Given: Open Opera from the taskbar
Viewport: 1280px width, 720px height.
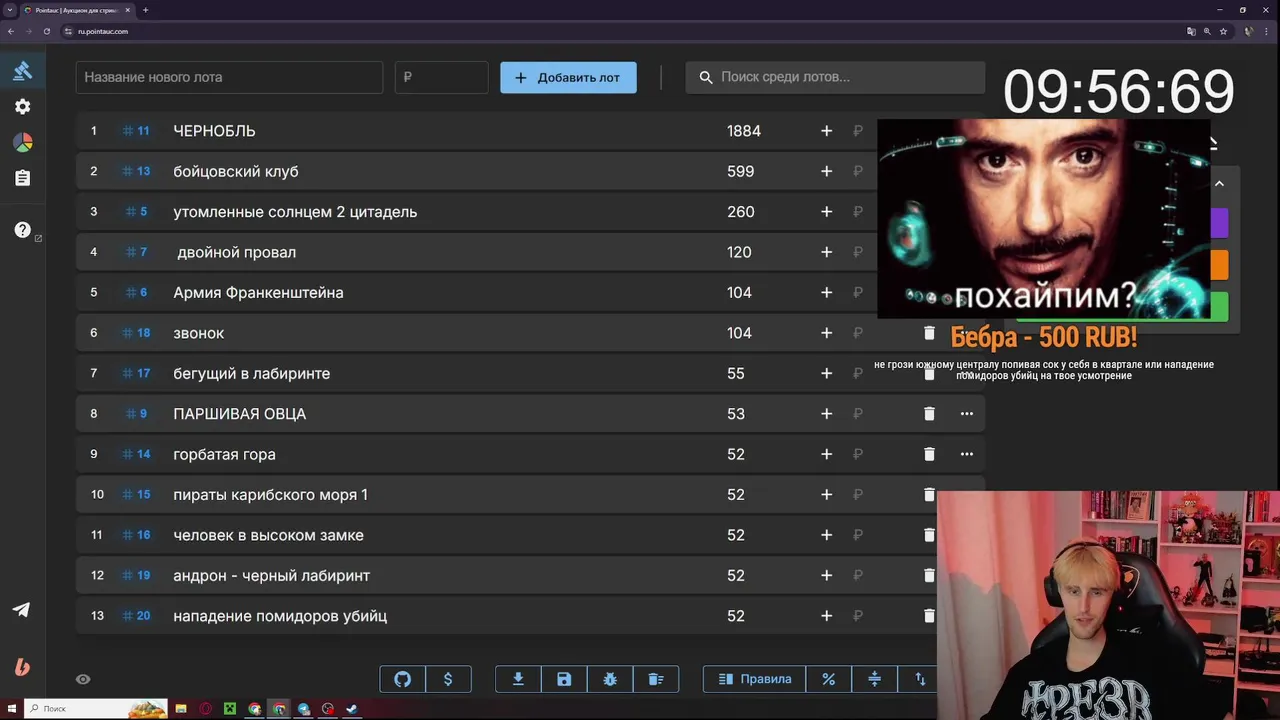Looking at the screenshot, I should pyautogui.click(x=206, y=709).
